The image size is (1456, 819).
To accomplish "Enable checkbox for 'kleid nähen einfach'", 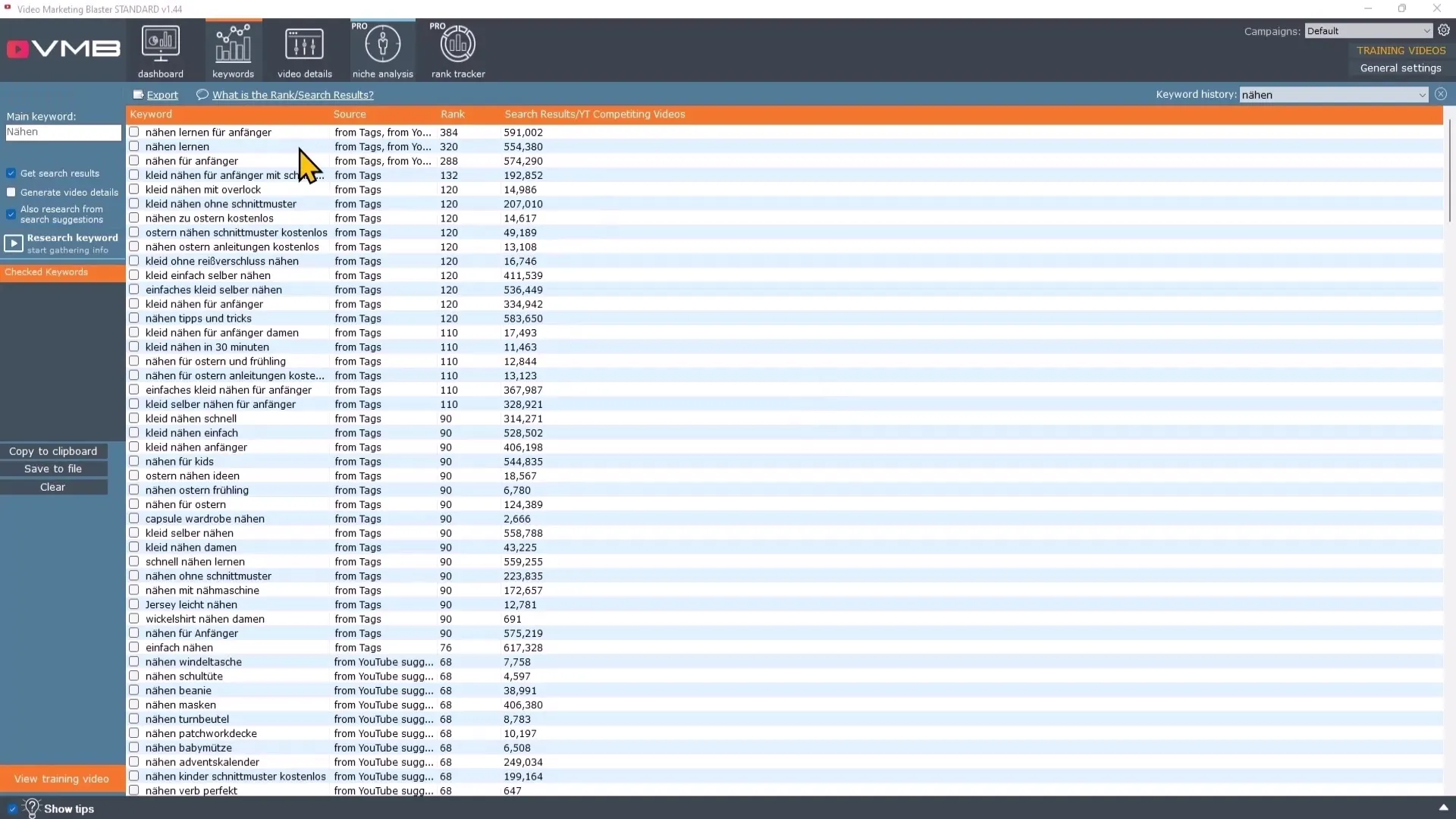I will click(x=134, y=432).
